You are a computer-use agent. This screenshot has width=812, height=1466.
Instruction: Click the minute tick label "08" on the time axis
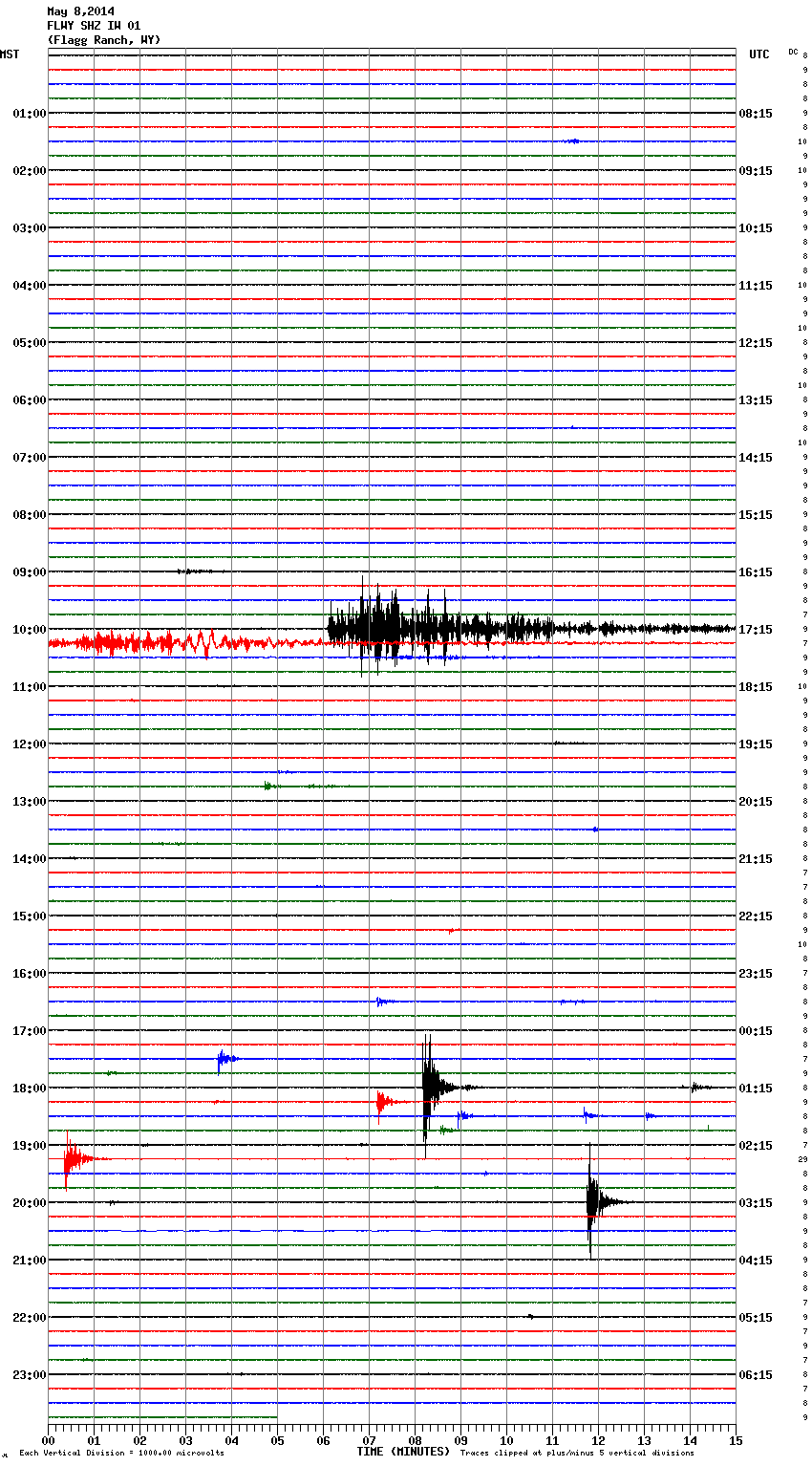pyautogui.click(x=415, y=1440)
